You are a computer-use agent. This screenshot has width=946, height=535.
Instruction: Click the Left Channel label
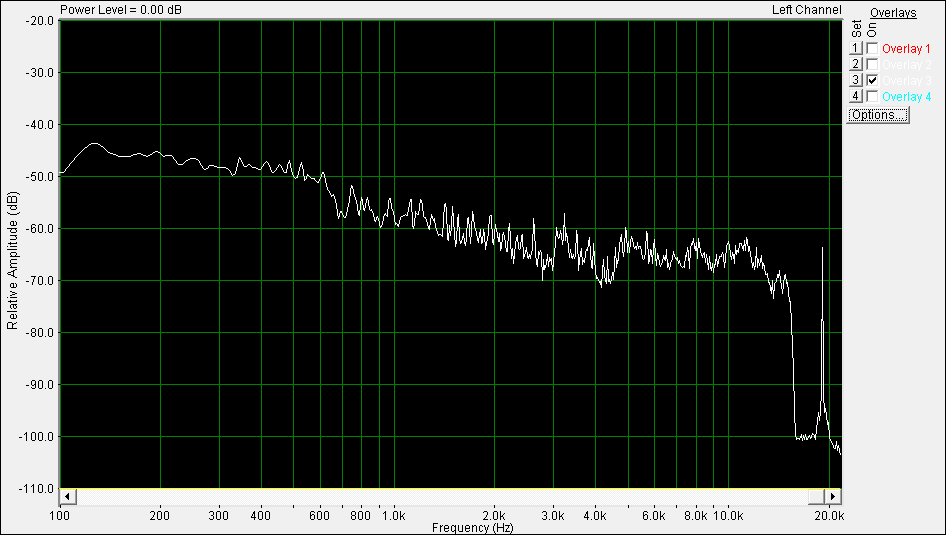click(807, 10)
